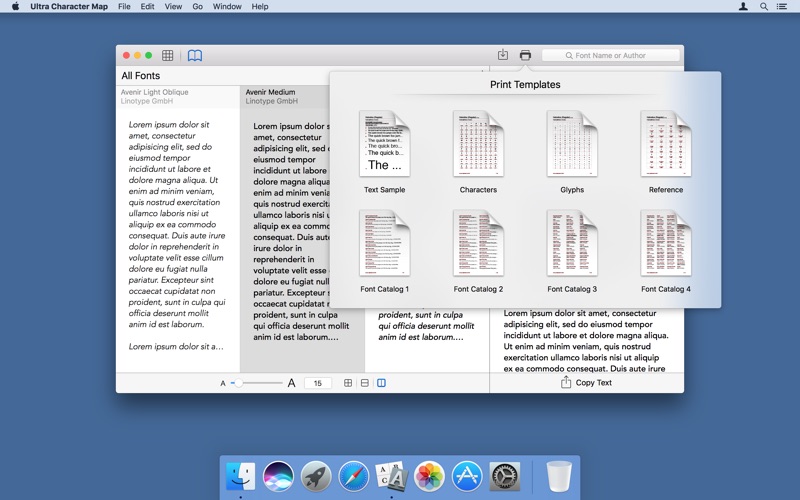Open System Preferences from the Dock
Screen dimensions: 800x500
[505, 477]
